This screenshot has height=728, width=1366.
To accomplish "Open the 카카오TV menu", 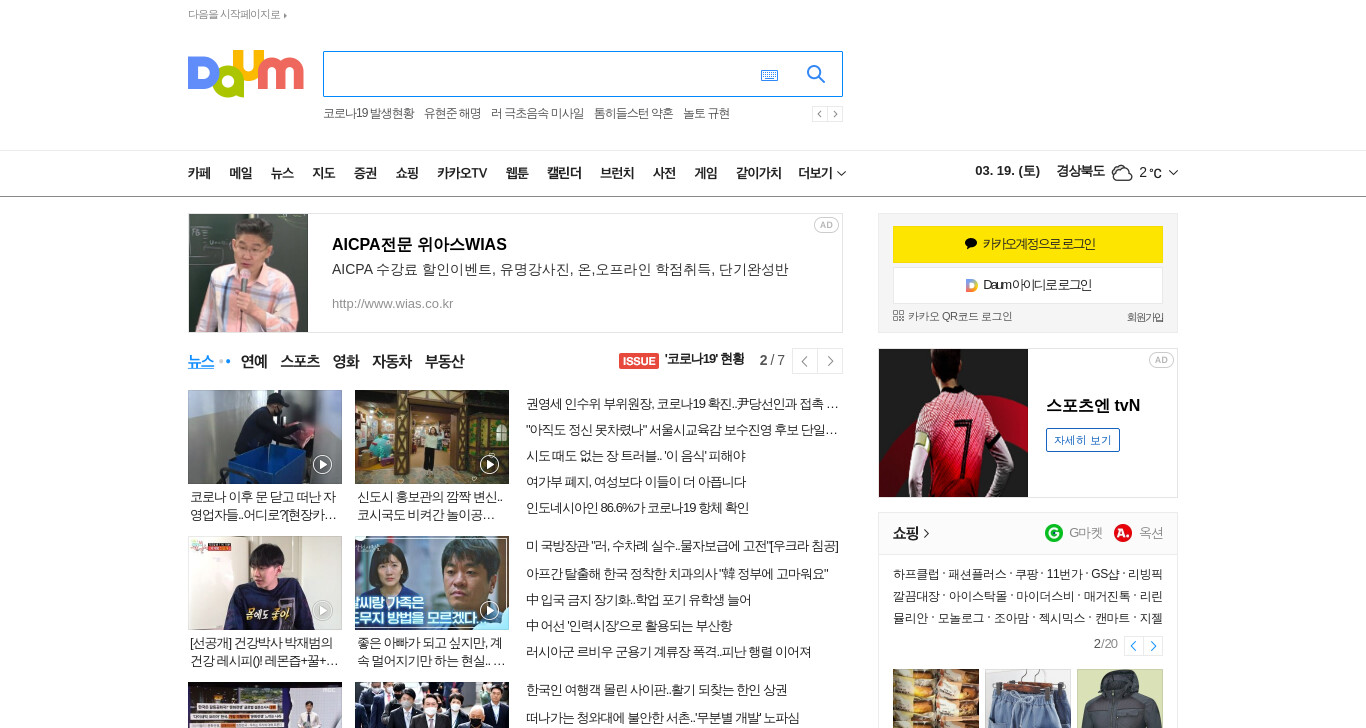I will pos(462,173).
